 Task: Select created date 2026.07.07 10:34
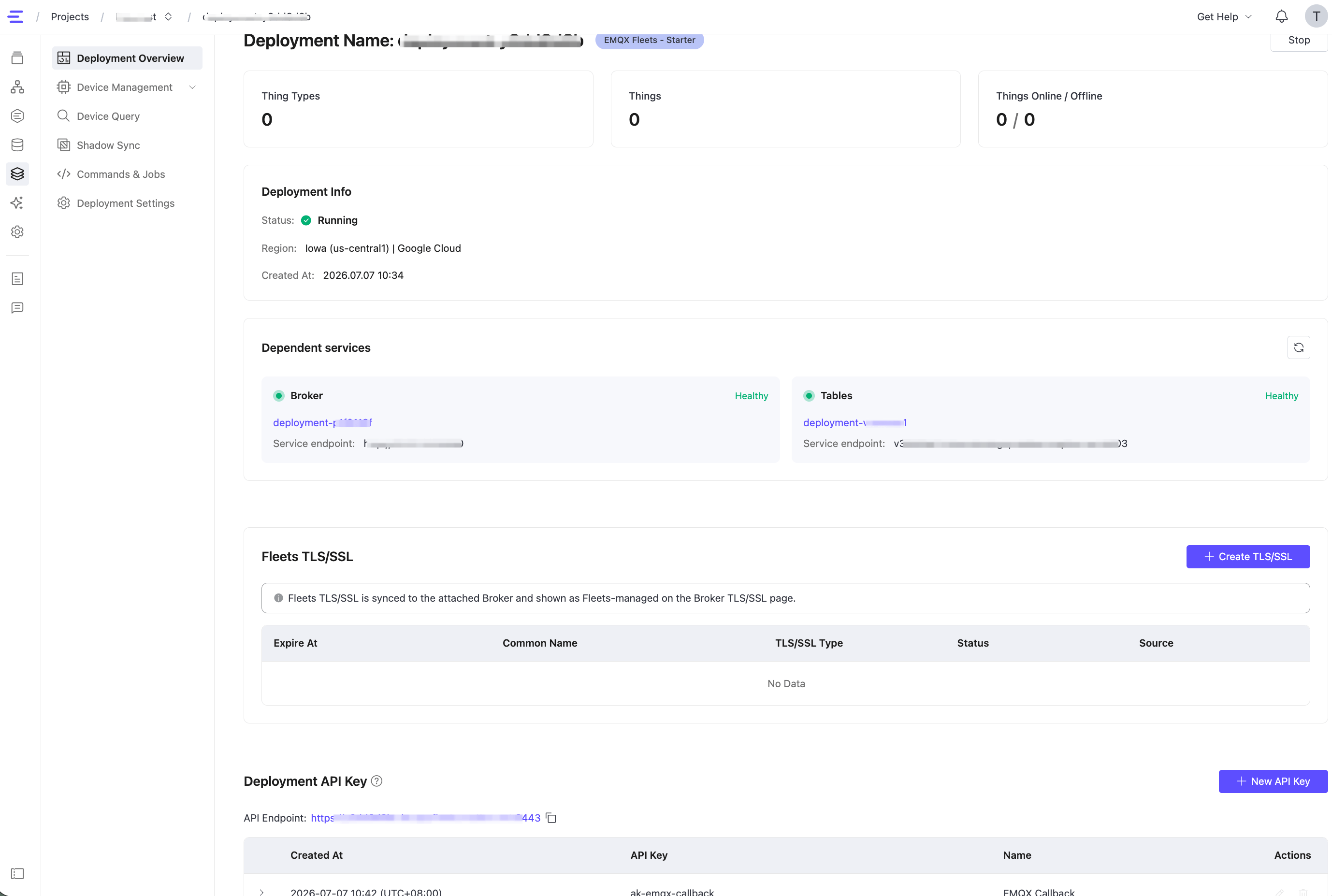pyautogui.click(x=363, y=275)
